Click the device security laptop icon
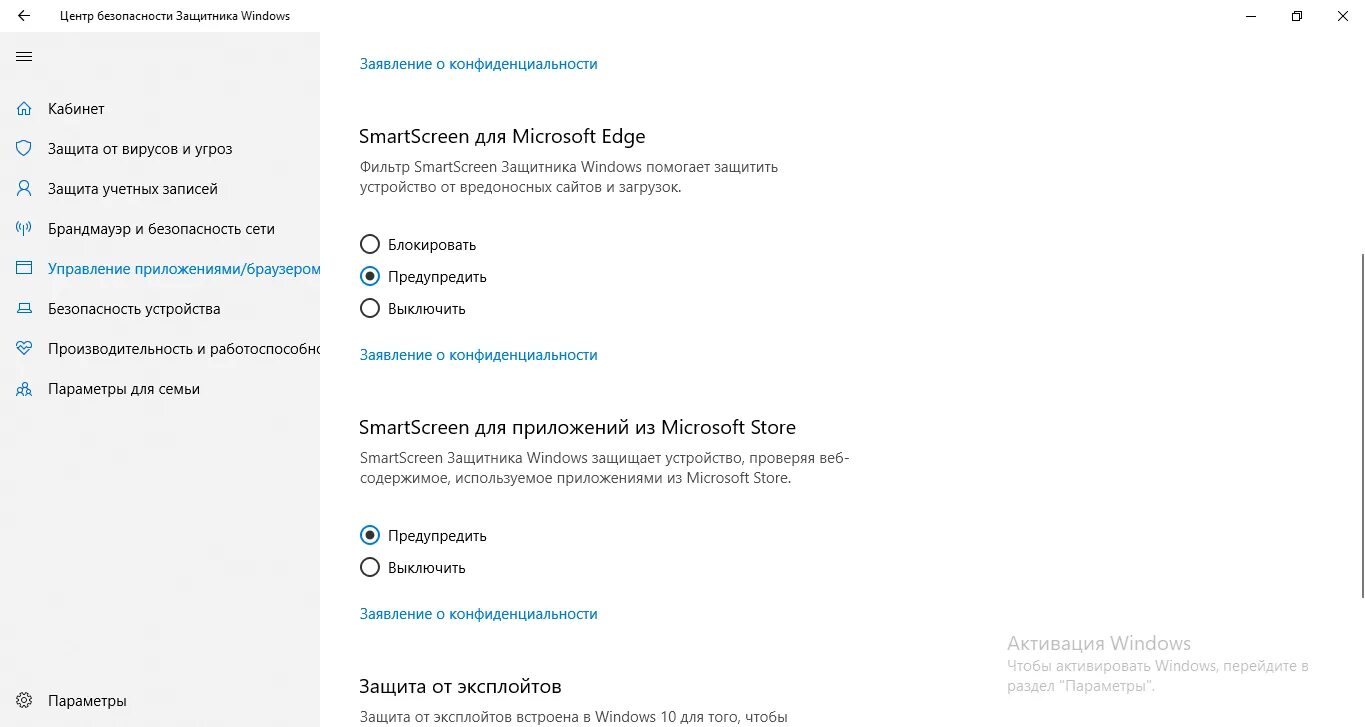Viewport: 1365px width, 727px height. click(24, 309)
